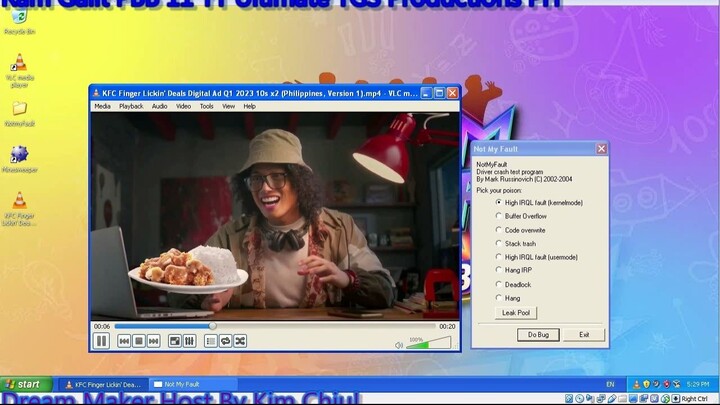Open the Playback menu in VLC
Viewport: 720px width, 405px height.
coord(131,106)
